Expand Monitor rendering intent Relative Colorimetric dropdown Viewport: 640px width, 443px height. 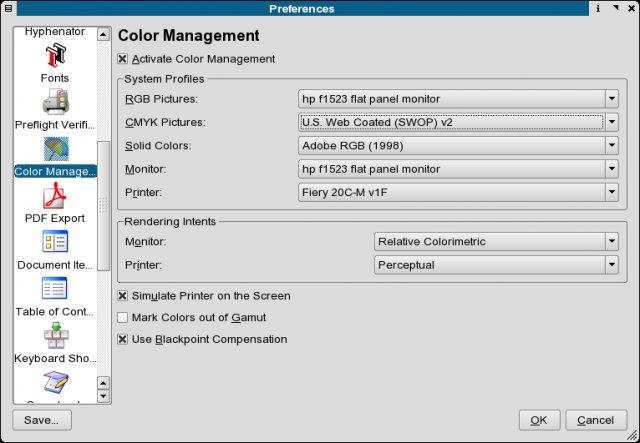(x=496, y=241)
